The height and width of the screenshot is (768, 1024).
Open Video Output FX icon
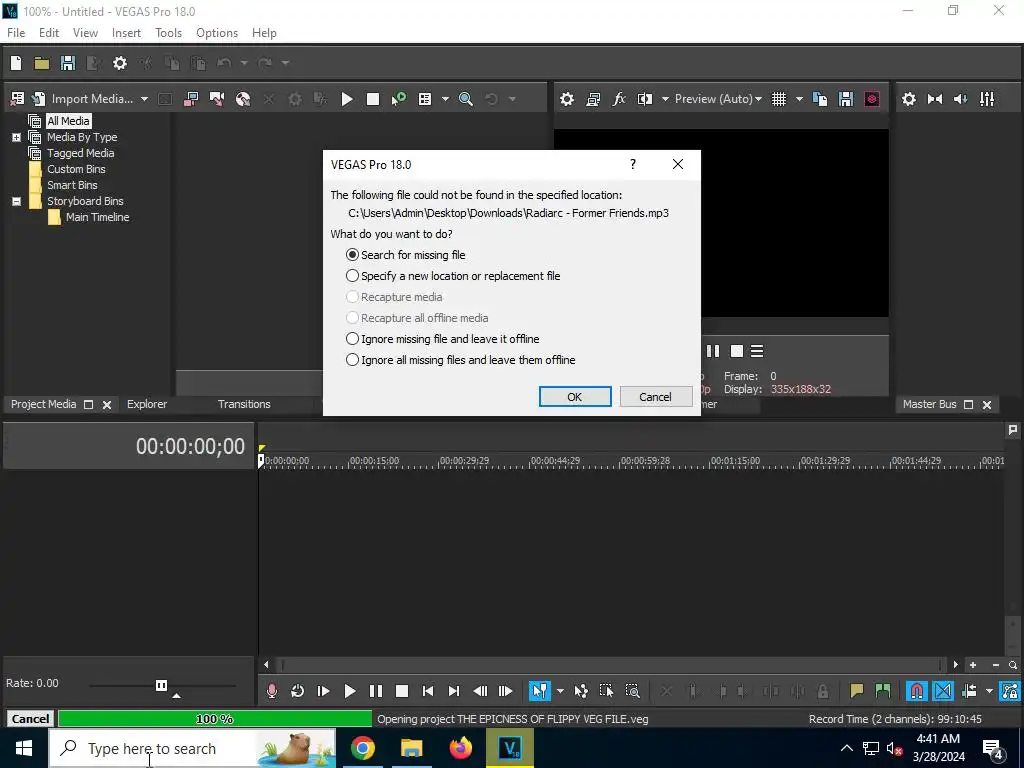619,99
